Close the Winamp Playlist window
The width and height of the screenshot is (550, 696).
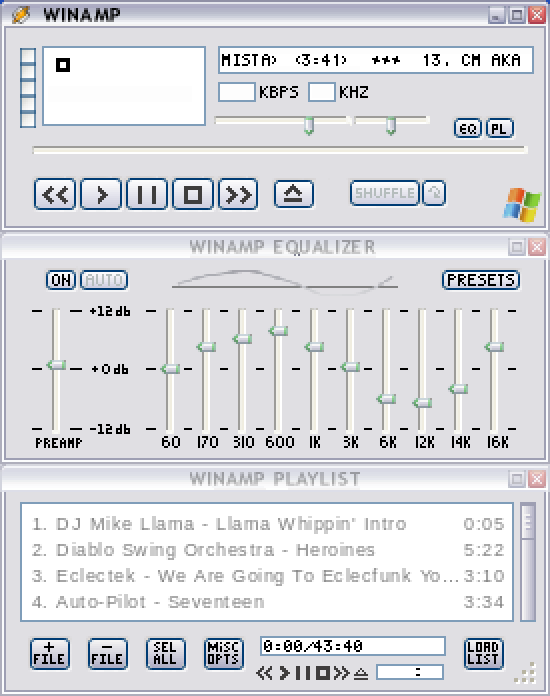click(x=537, y=479)
